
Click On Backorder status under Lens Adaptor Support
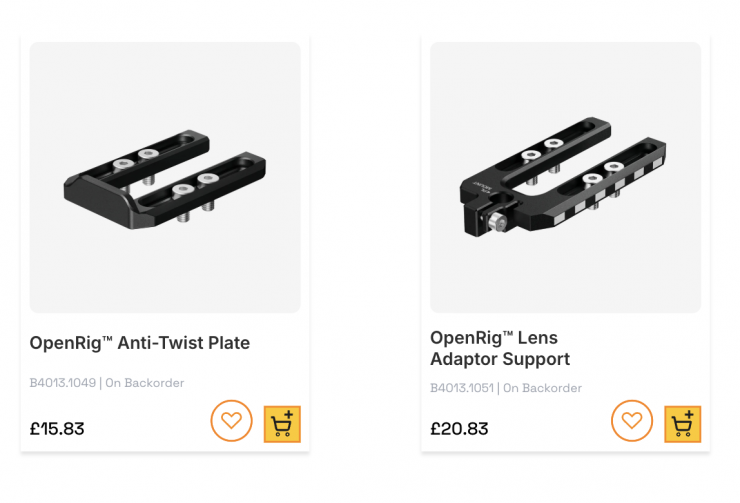point(542,388)
